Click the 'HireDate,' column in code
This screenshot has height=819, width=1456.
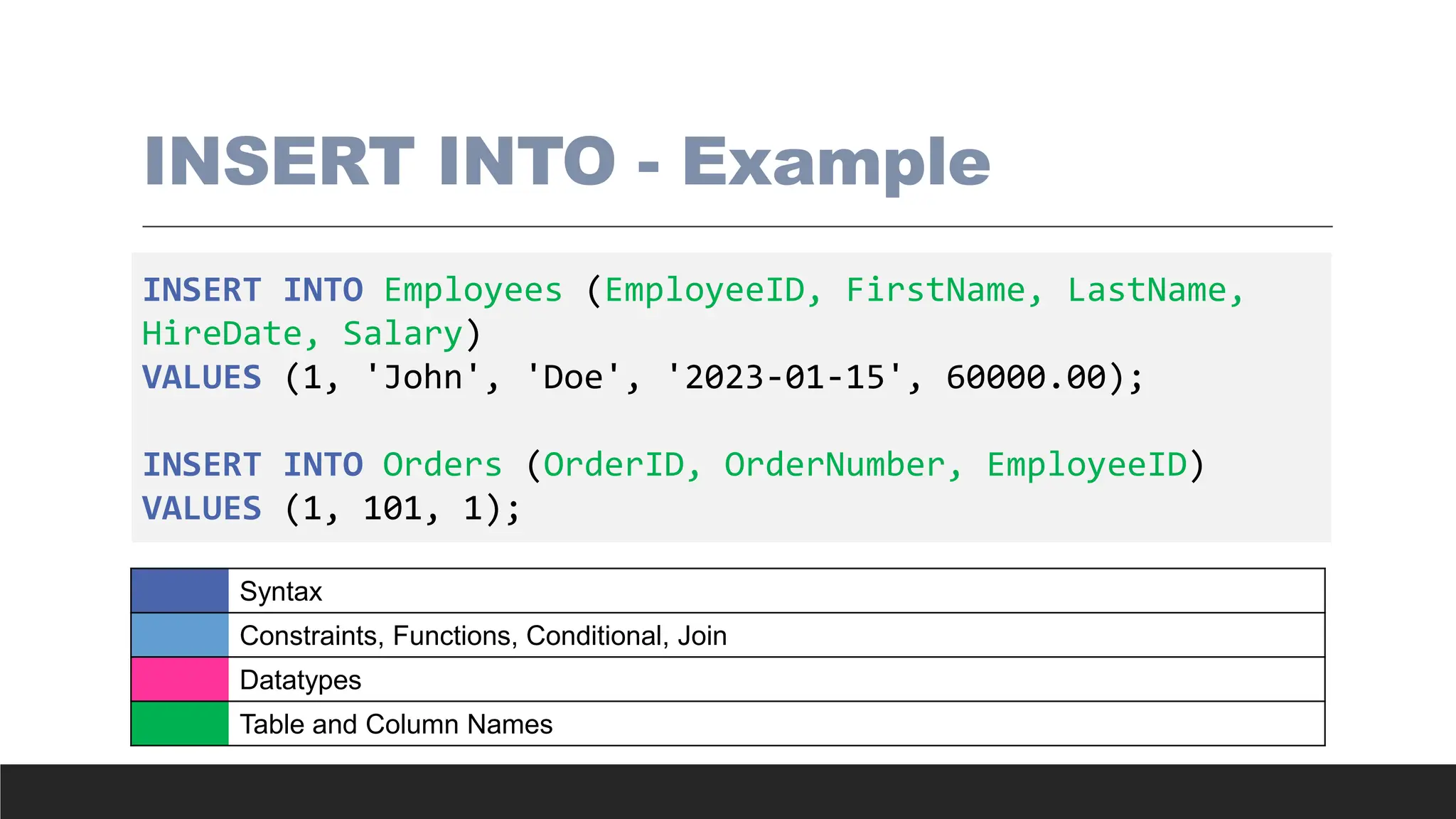[230, 333]
